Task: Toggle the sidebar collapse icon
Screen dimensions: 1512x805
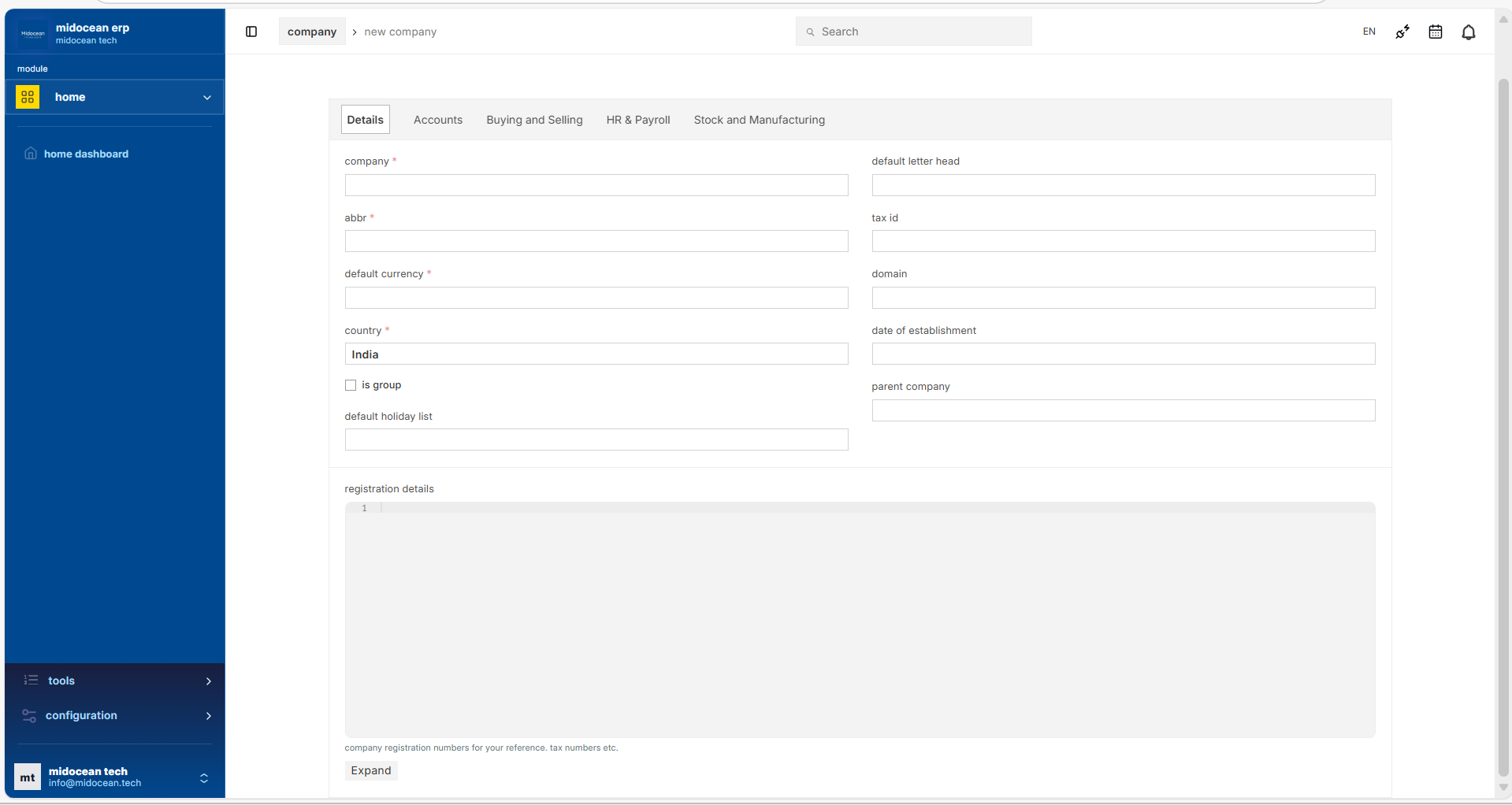Action: click(251, 32)
